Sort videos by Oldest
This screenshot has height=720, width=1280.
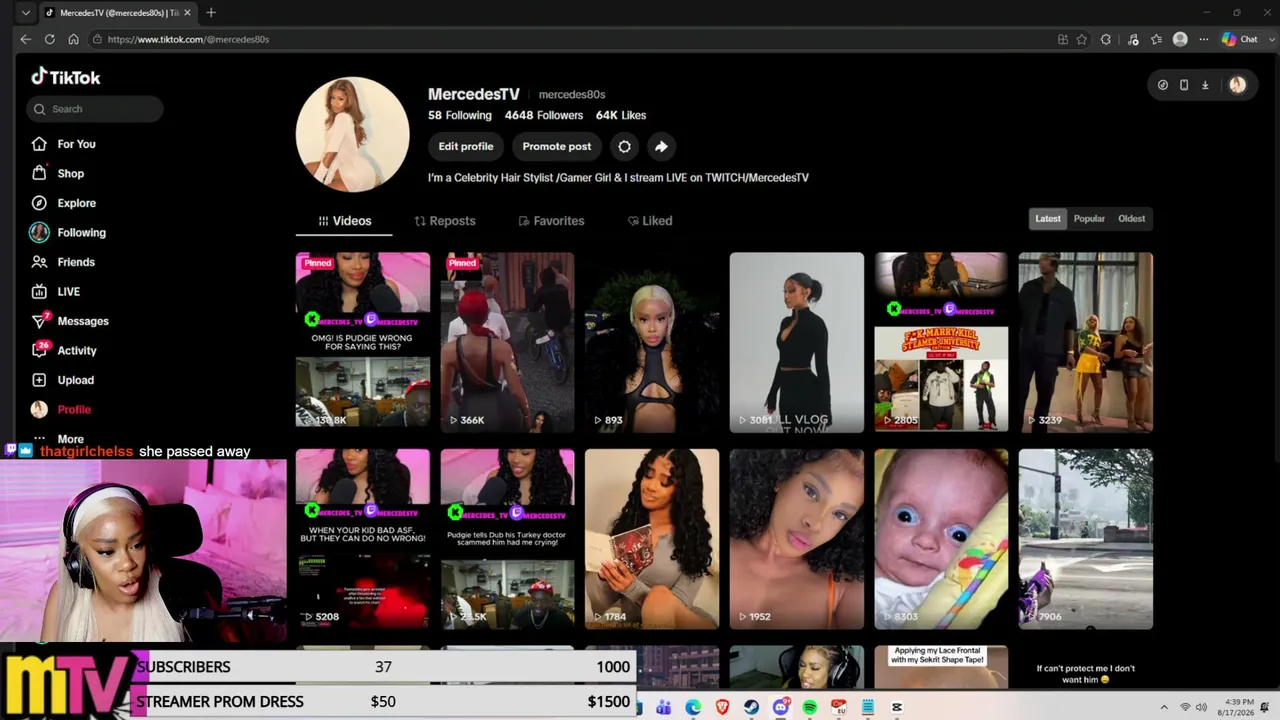[1131, 219]
